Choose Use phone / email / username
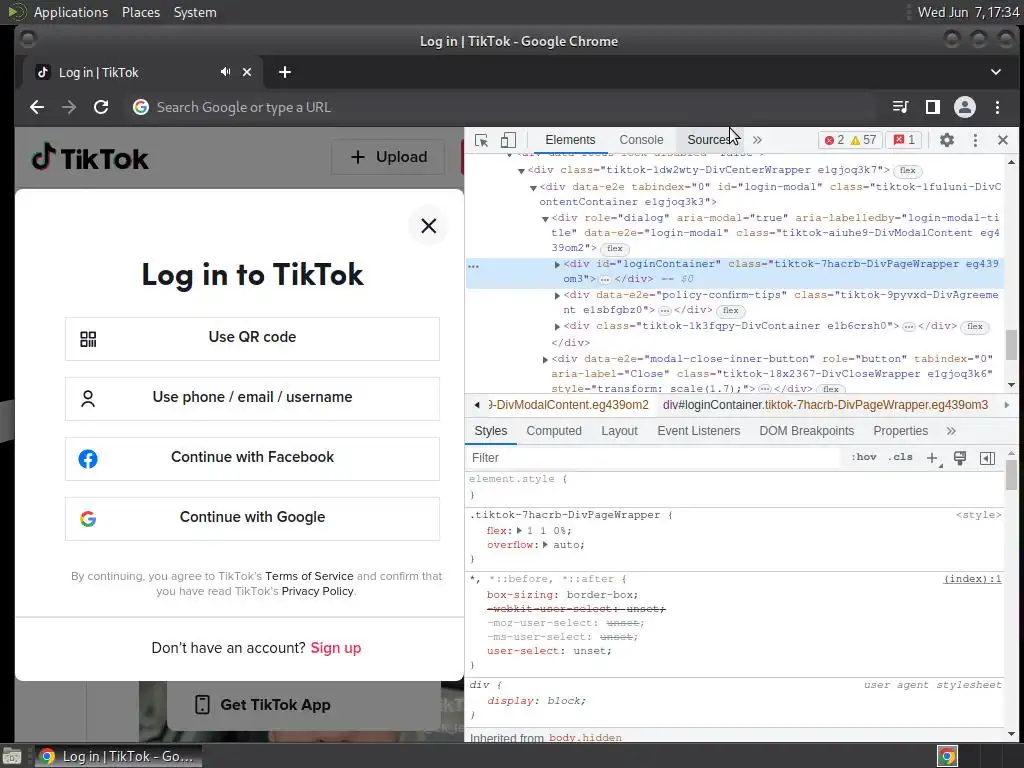 point(252,399)
